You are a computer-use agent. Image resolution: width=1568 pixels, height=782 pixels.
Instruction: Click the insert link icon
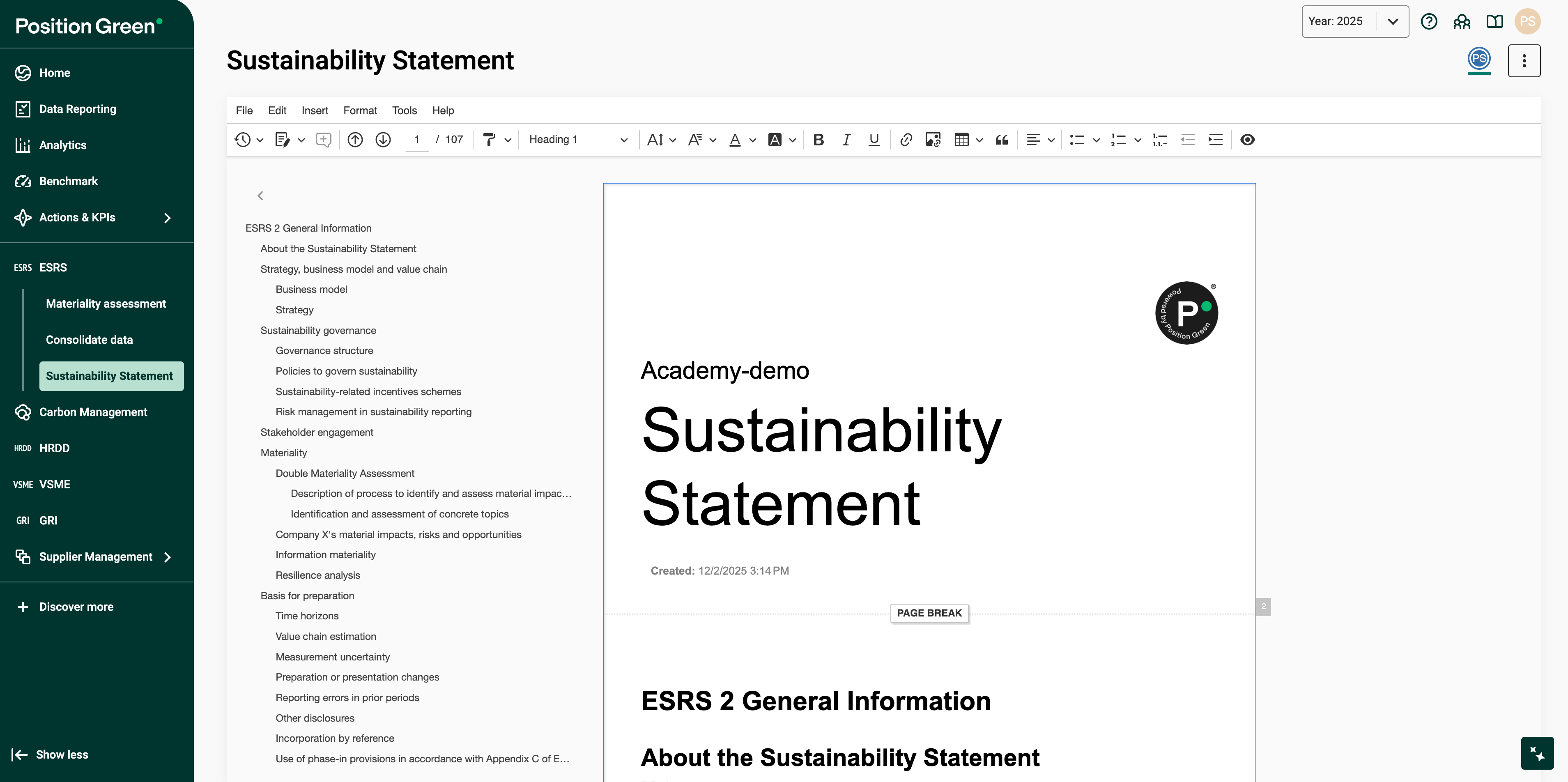pos(906,139)
